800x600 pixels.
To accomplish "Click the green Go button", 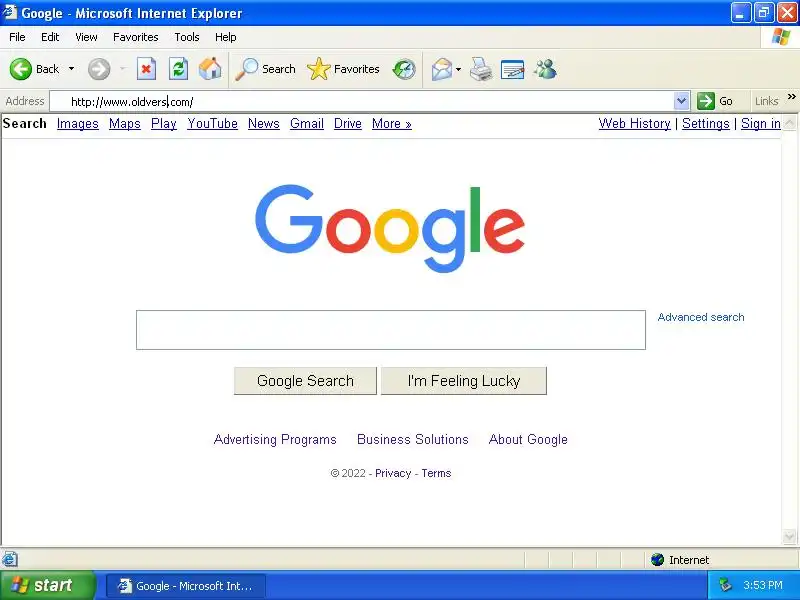I will [716, 101].
